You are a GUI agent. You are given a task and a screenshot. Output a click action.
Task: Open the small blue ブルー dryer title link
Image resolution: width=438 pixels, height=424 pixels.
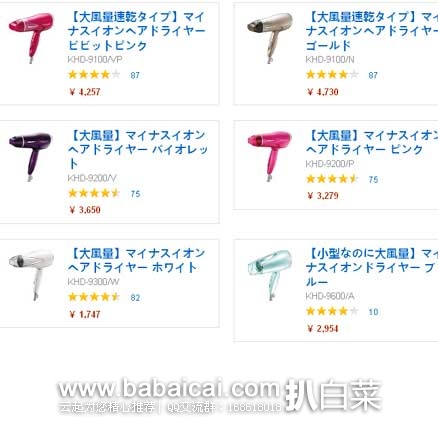pyautogui.click(x=372, y=268)
